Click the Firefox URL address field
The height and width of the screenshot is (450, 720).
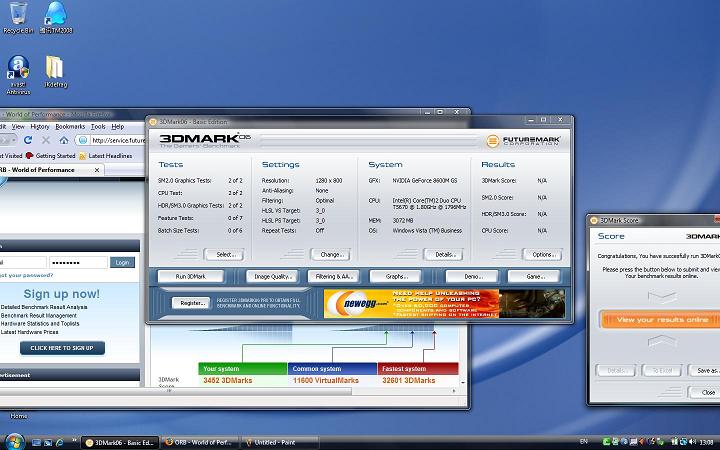118,140
